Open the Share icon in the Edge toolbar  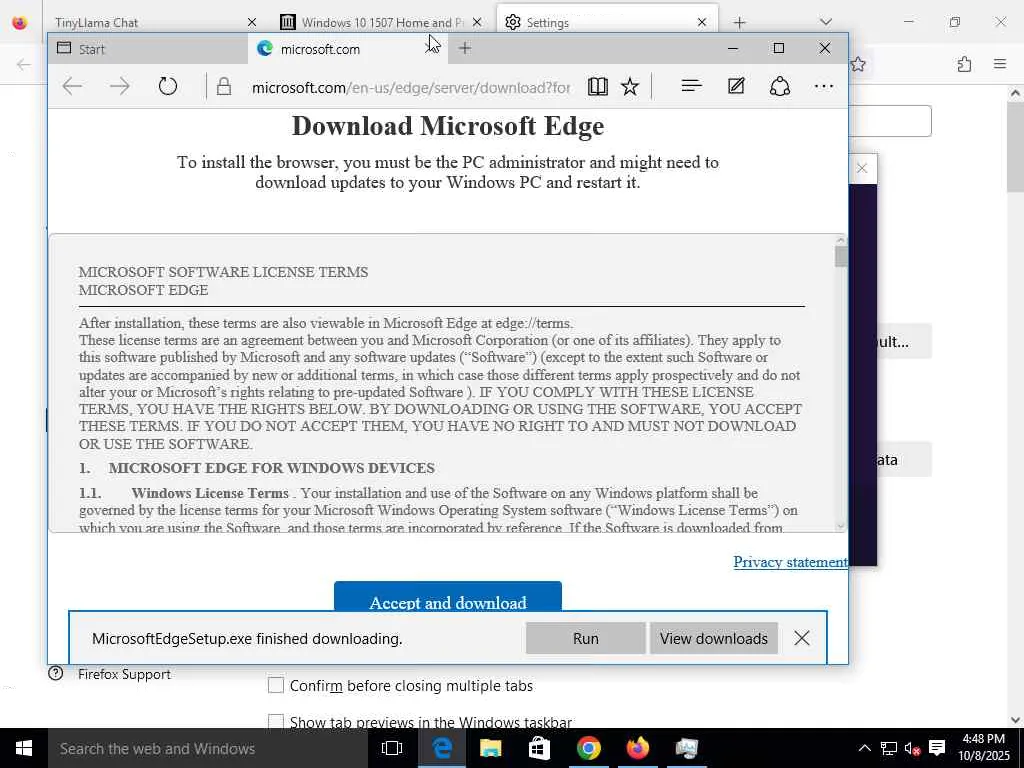pyautogui.click(x=780, y=86)
